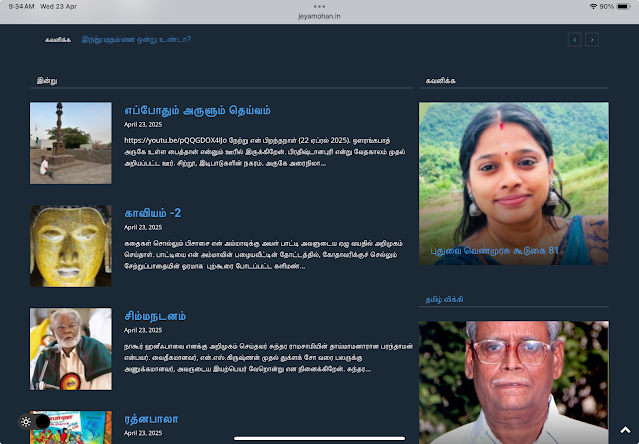639x444 pixels.
Task: Click the comic book cover thumbnail
Action: (x=71, y=427)
